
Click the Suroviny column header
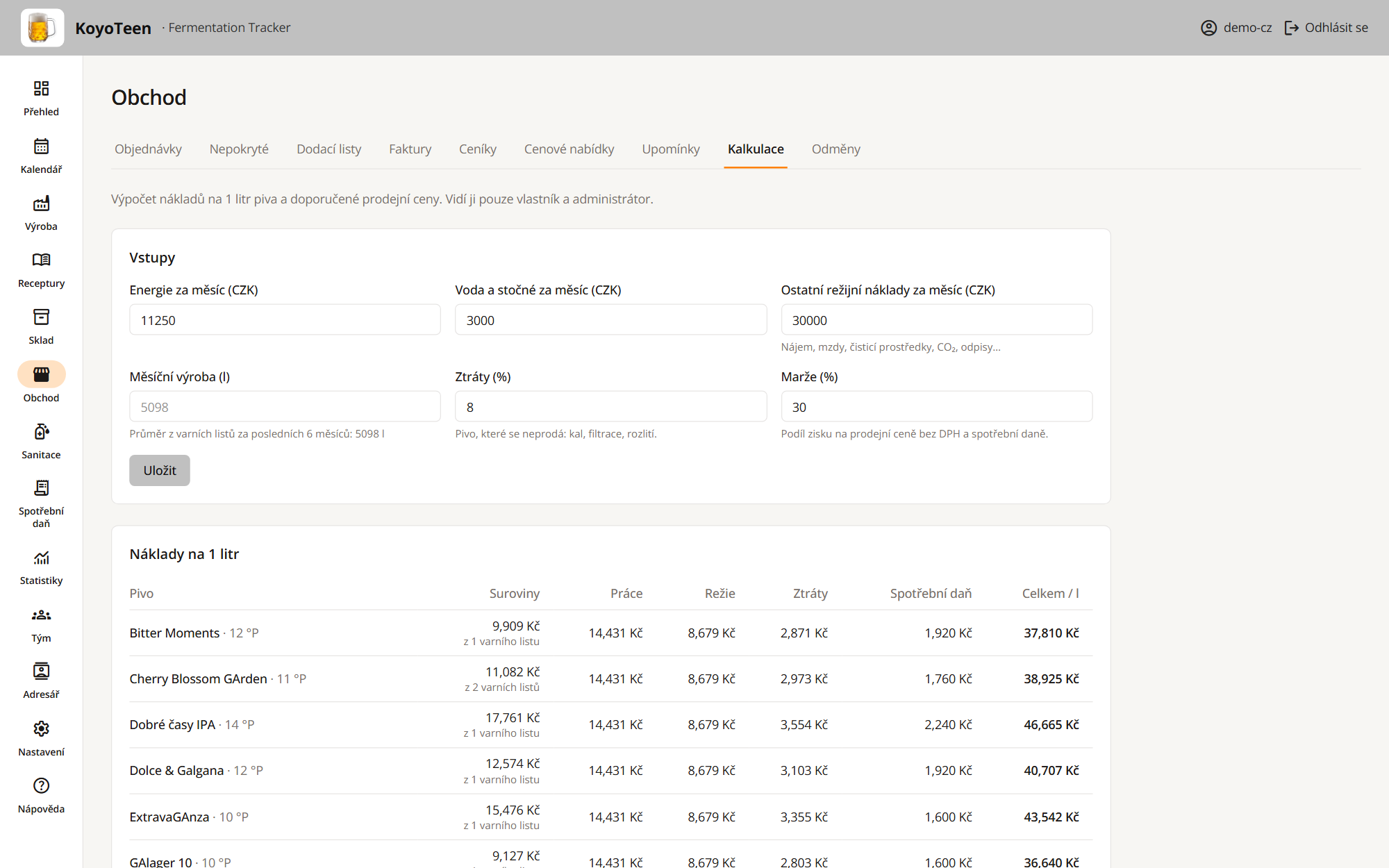click(x=514, y=594)
